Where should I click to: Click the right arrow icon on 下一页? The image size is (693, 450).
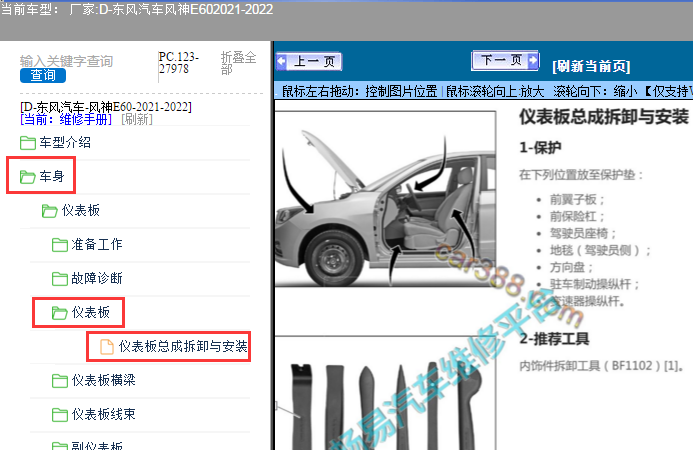(x=533, y=60)
